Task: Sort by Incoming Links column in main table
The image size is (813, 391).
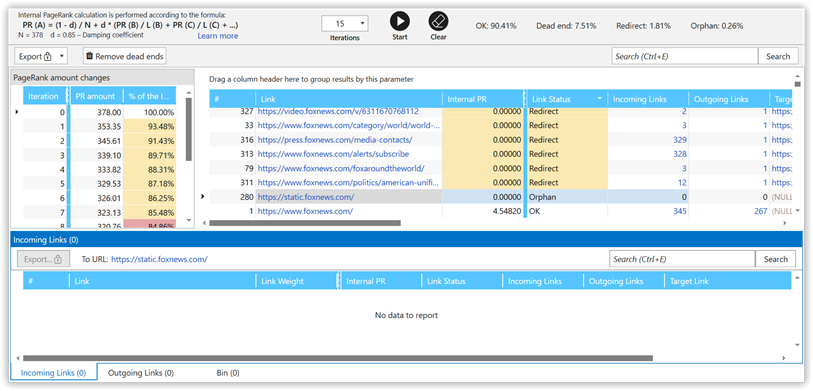Action: tap(648, 99)
